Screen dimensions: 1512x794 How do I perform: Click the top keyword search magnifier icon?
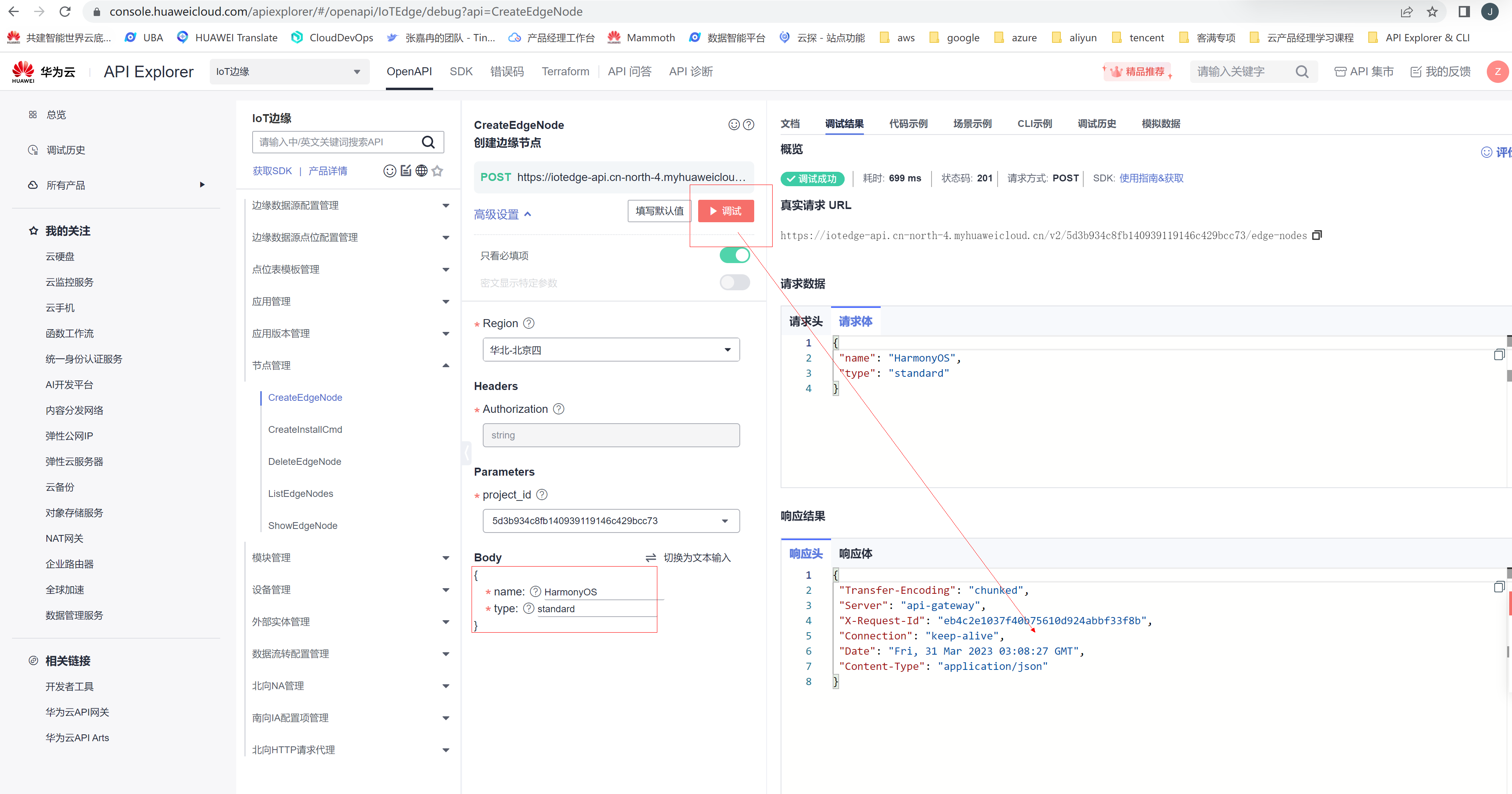1301,72
